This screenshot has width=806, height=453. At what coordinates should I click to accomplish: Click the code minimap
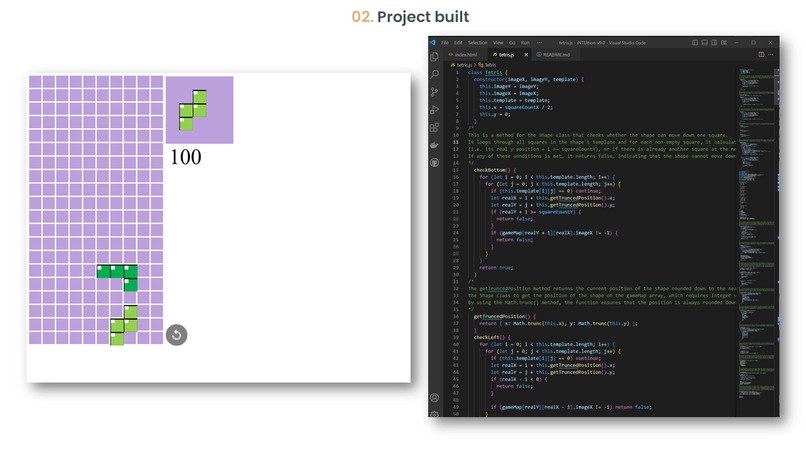click(x=757, y=231)
